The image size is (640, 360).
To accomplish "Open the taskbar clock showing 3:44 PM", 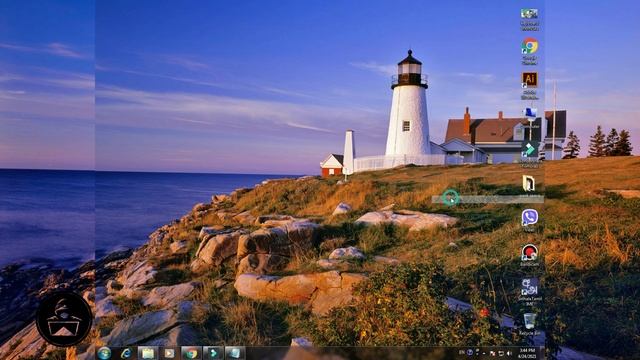I will pos(527,353).
